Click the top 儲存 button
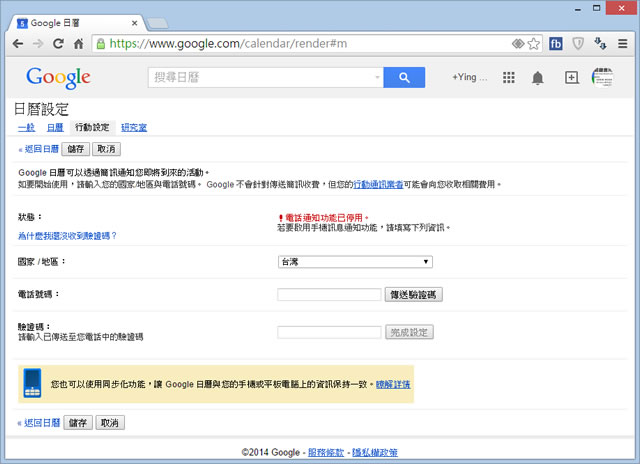Viewport: 640px width, 464px height. point(76,149)
